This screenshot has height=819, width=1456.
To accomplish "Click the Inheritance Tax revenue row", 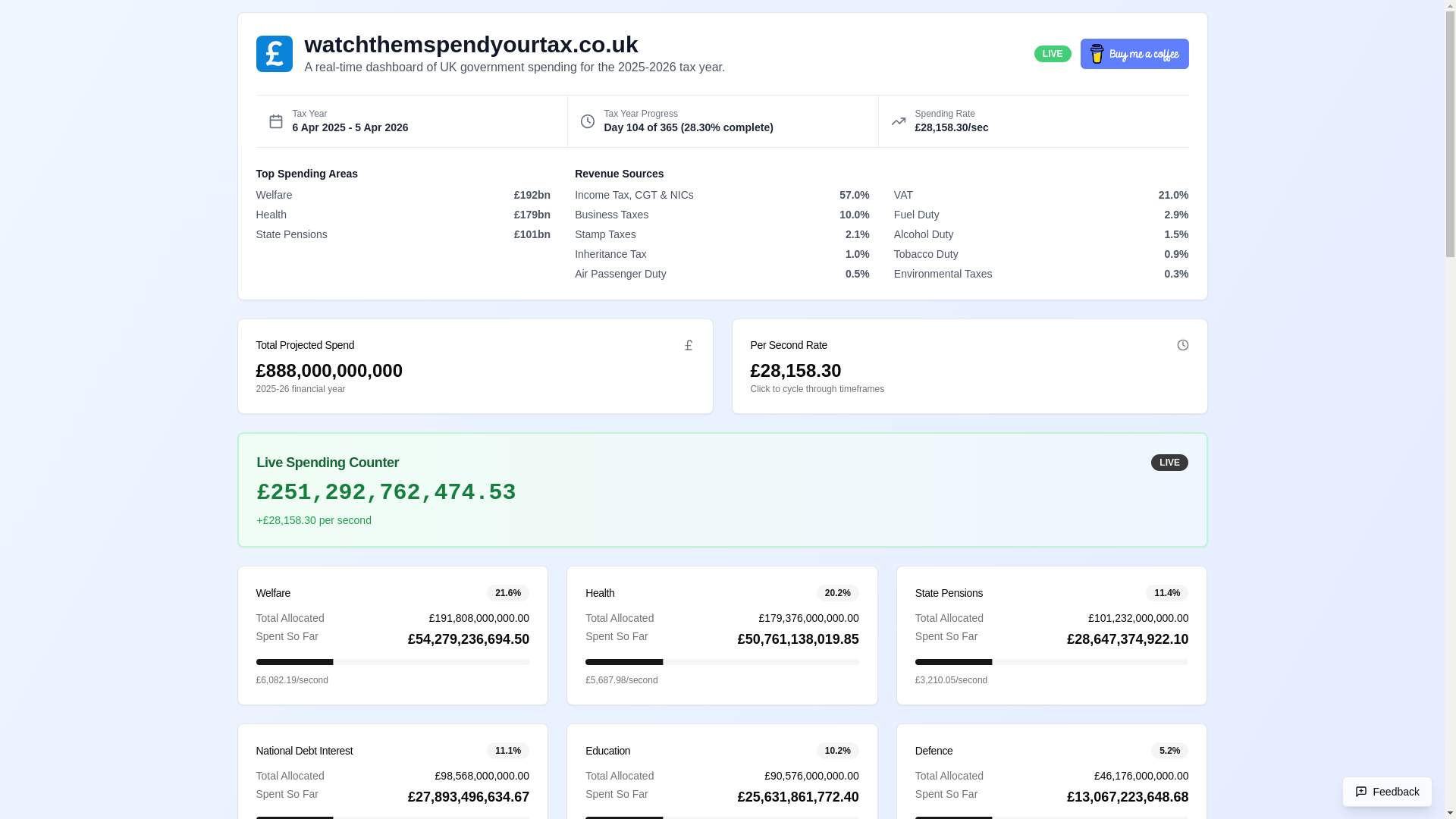I will point(721,254).
